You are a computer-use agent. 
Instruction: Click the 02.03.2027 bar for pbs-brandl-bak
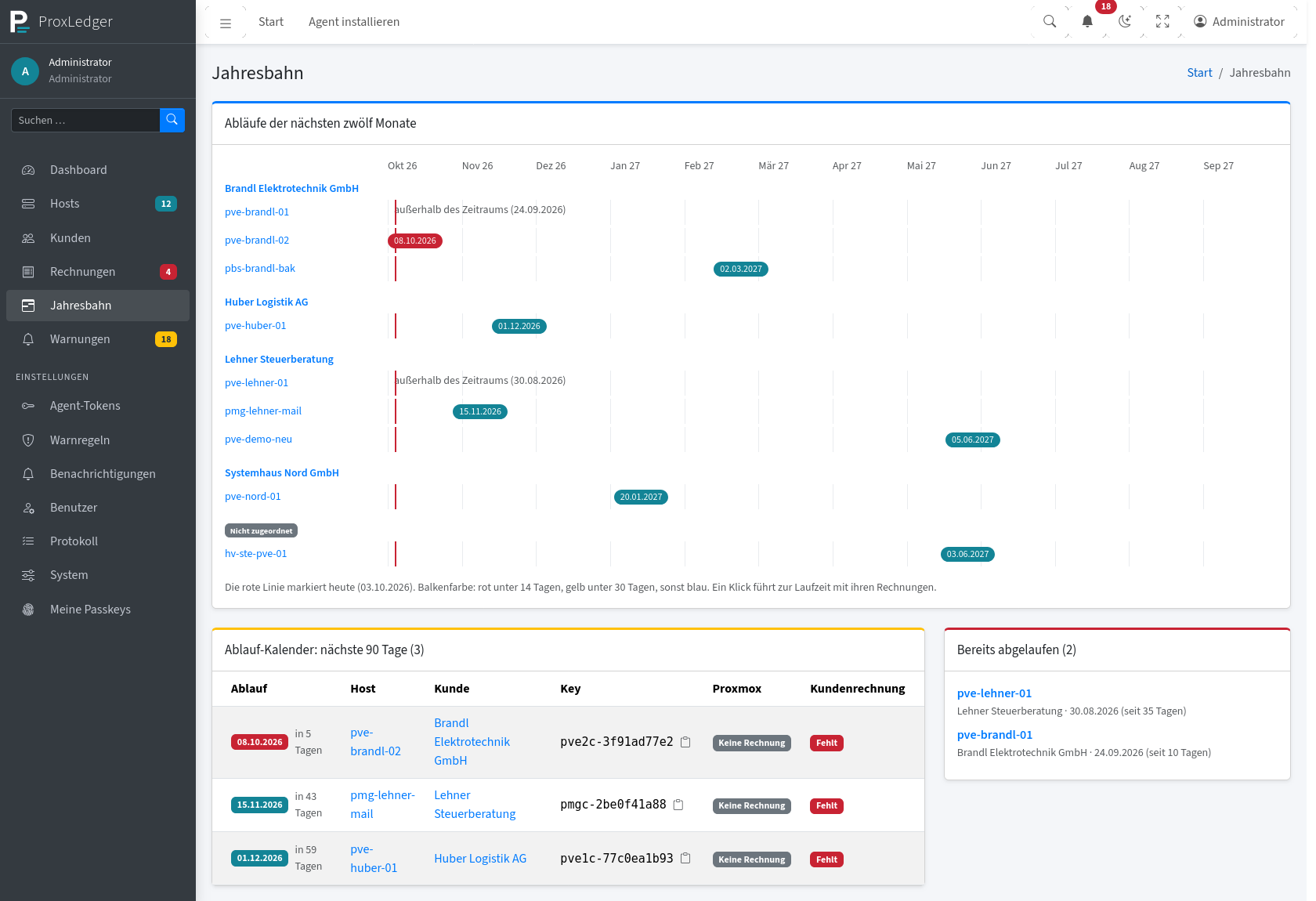click(x=741, y=269)
